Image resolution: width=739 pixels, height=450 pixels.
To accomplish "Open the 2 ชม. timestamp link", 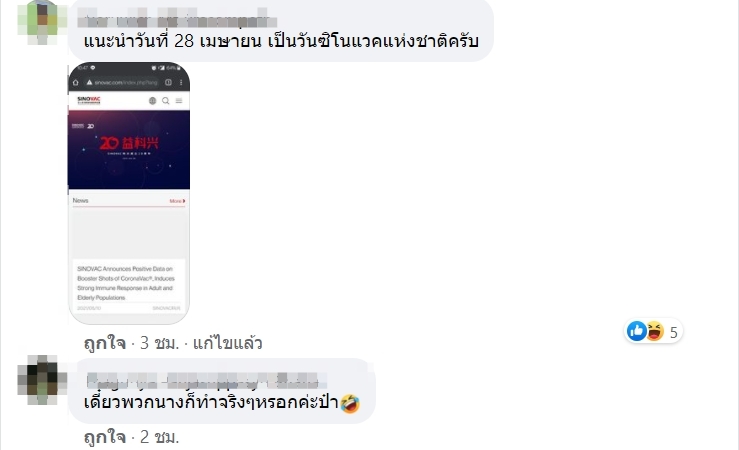I will [160, 437].
